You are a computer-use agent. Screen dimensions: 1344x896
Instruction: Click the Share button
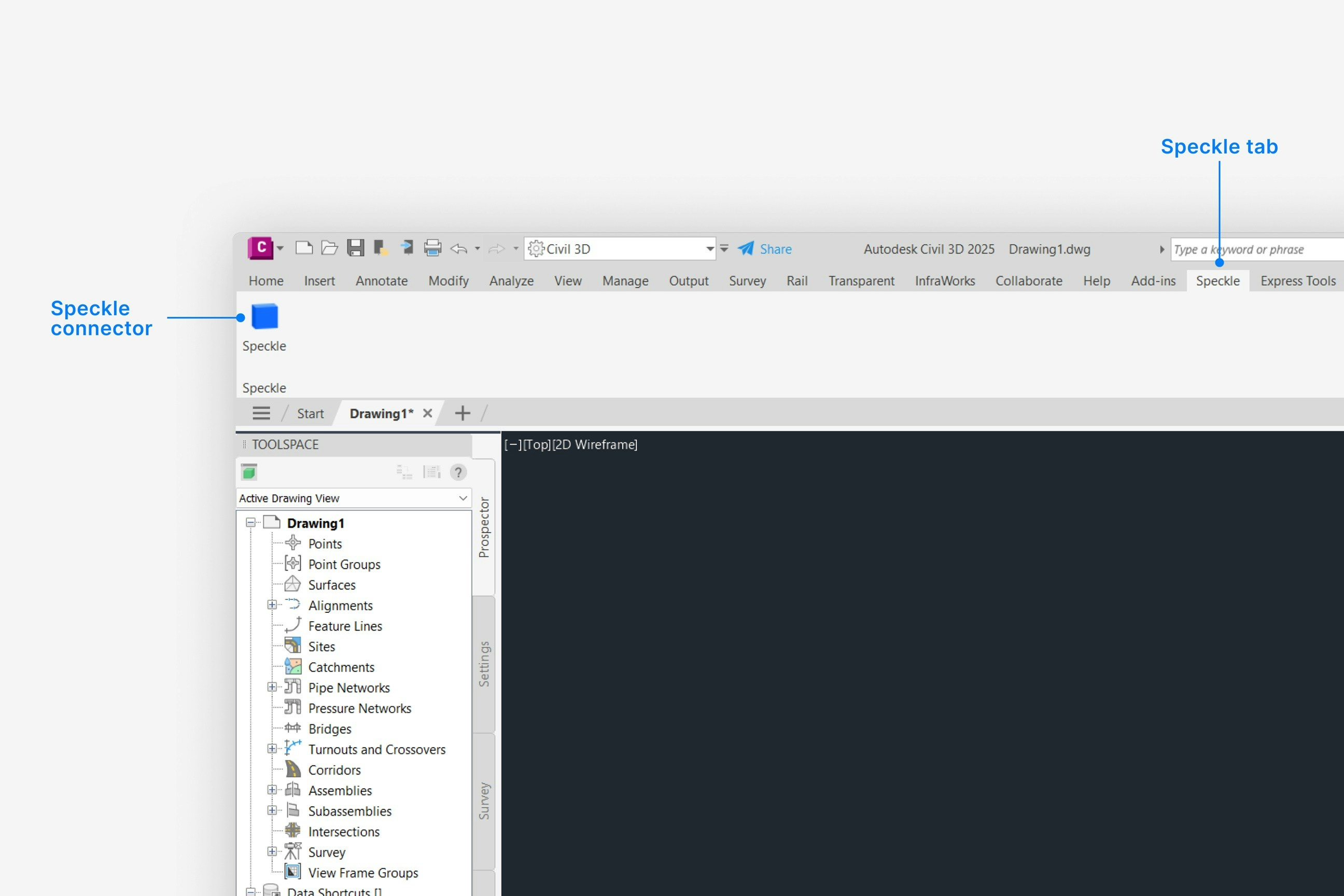[x=765, y=249]
